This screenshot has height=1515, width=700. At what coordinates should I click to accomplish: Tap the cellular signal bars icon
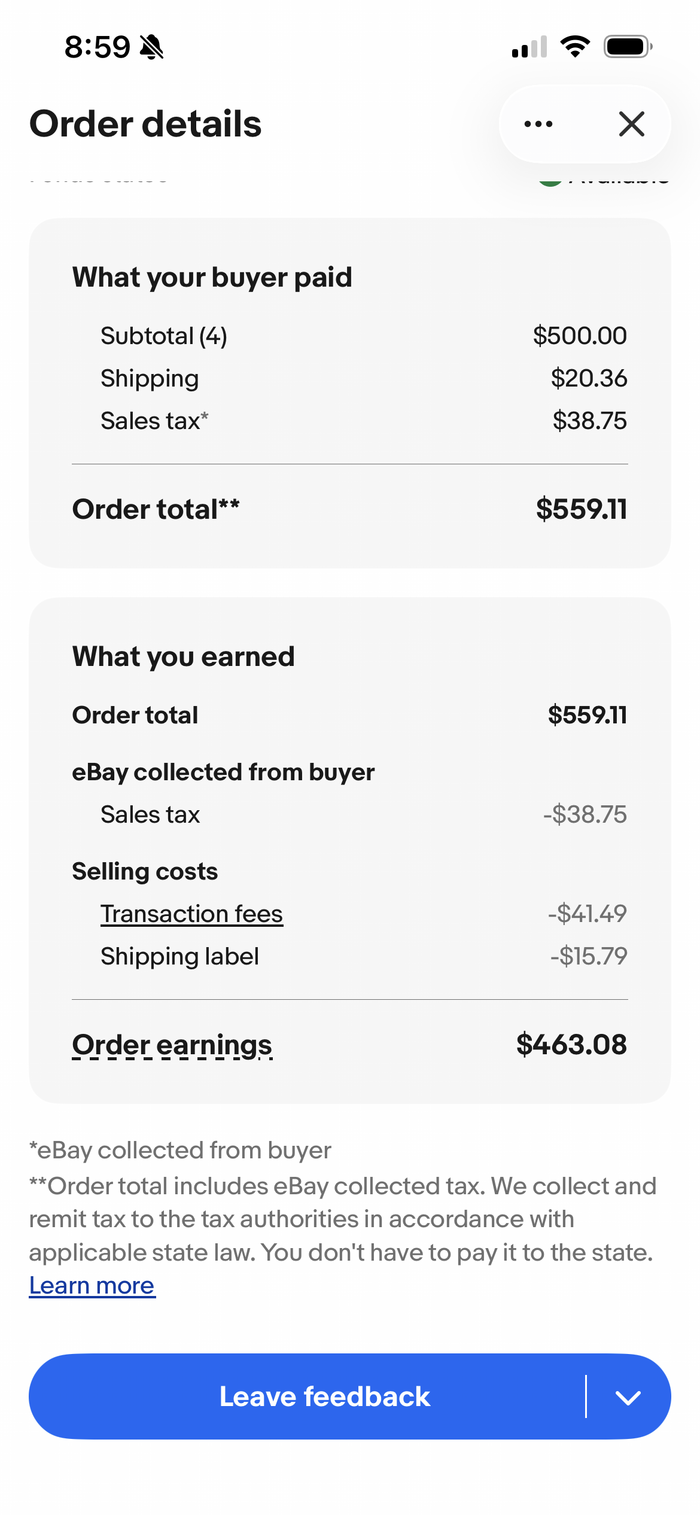point(529,47)
